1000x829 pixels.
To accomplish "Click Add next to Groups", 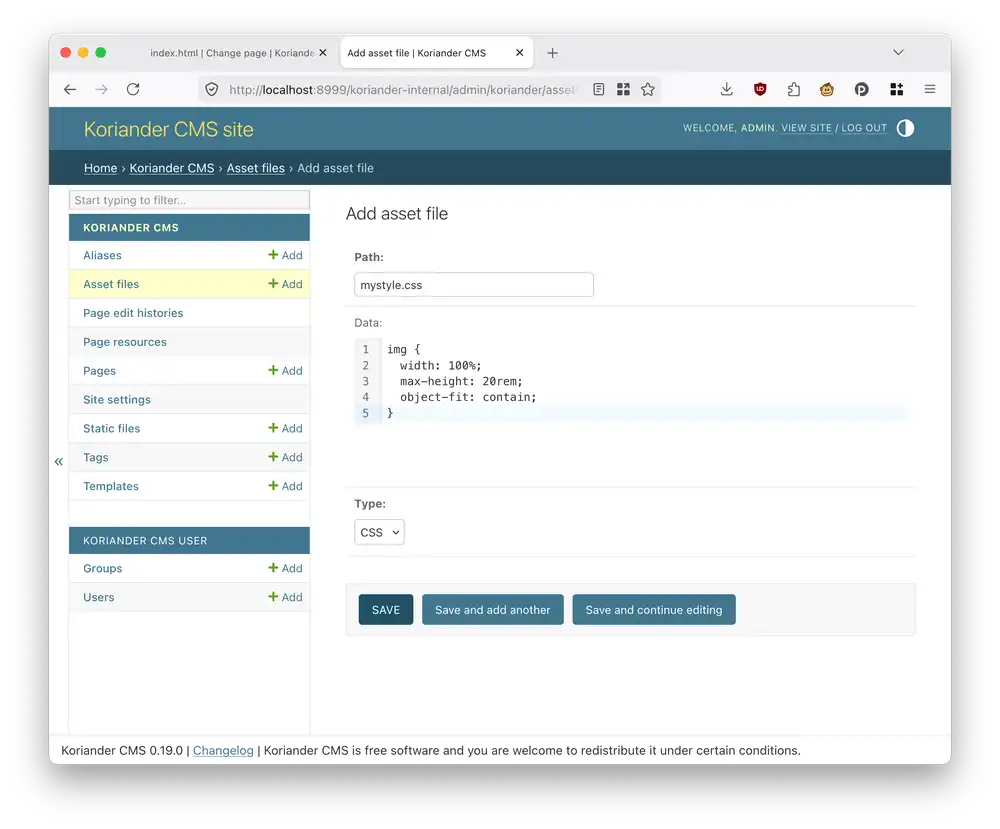I will point(285,568).
